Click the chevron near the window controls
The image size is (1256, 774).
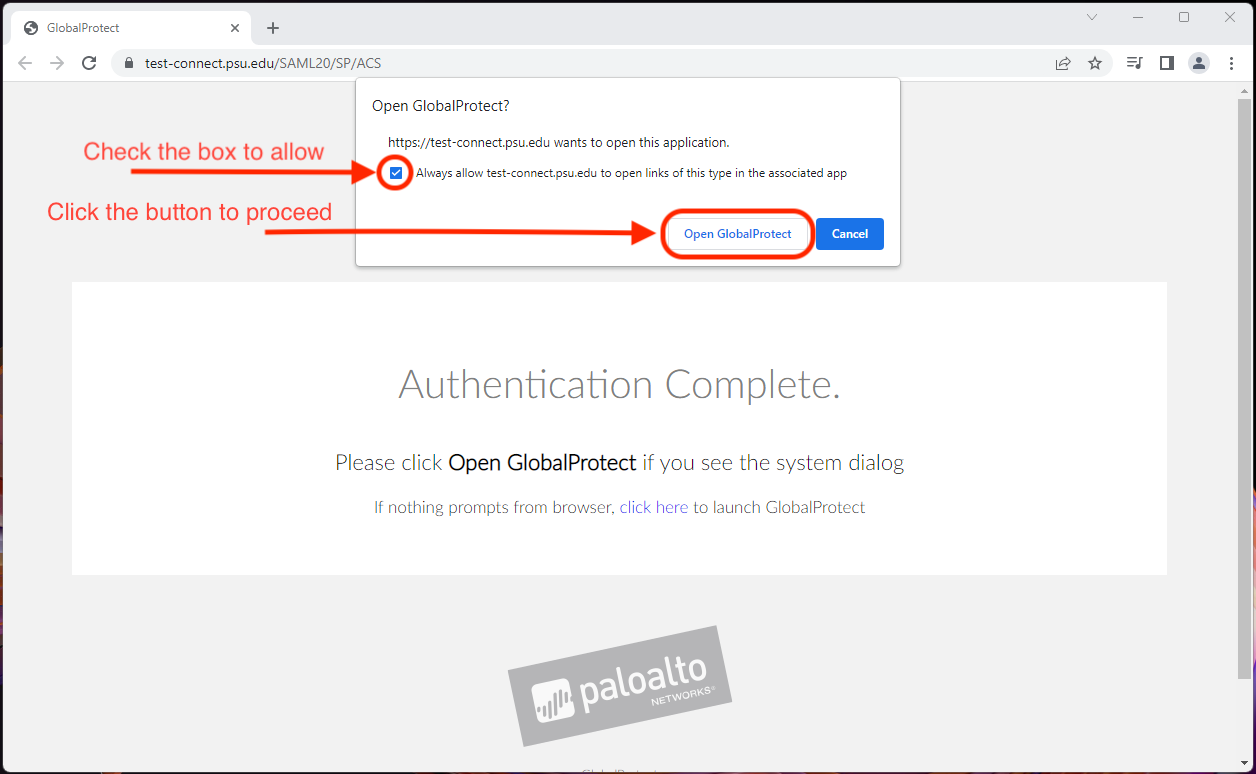[1091, 16]
